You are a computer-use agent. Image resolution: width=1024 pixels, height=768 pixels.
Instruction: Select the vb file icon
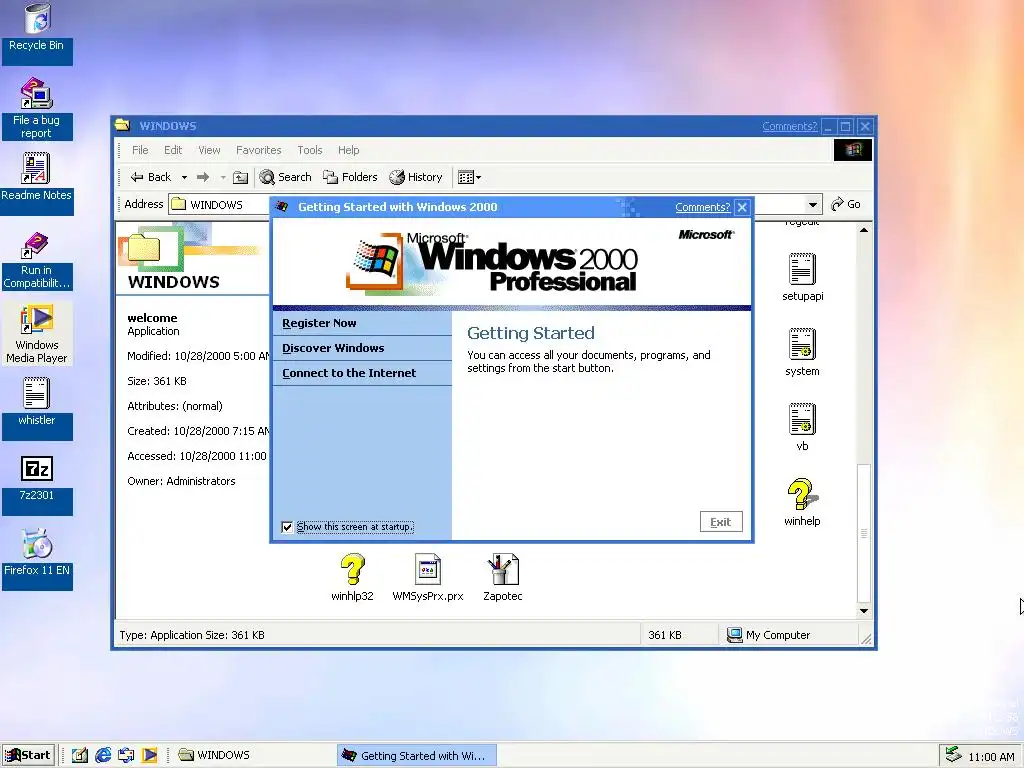802,428
